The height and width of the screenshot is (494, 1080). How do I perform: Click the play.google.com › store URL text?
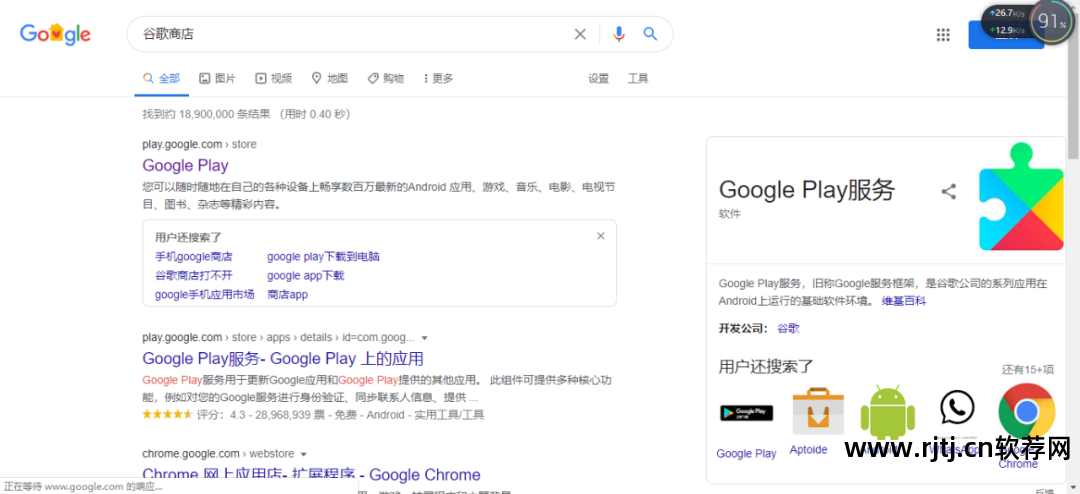[x=199, y=144]
